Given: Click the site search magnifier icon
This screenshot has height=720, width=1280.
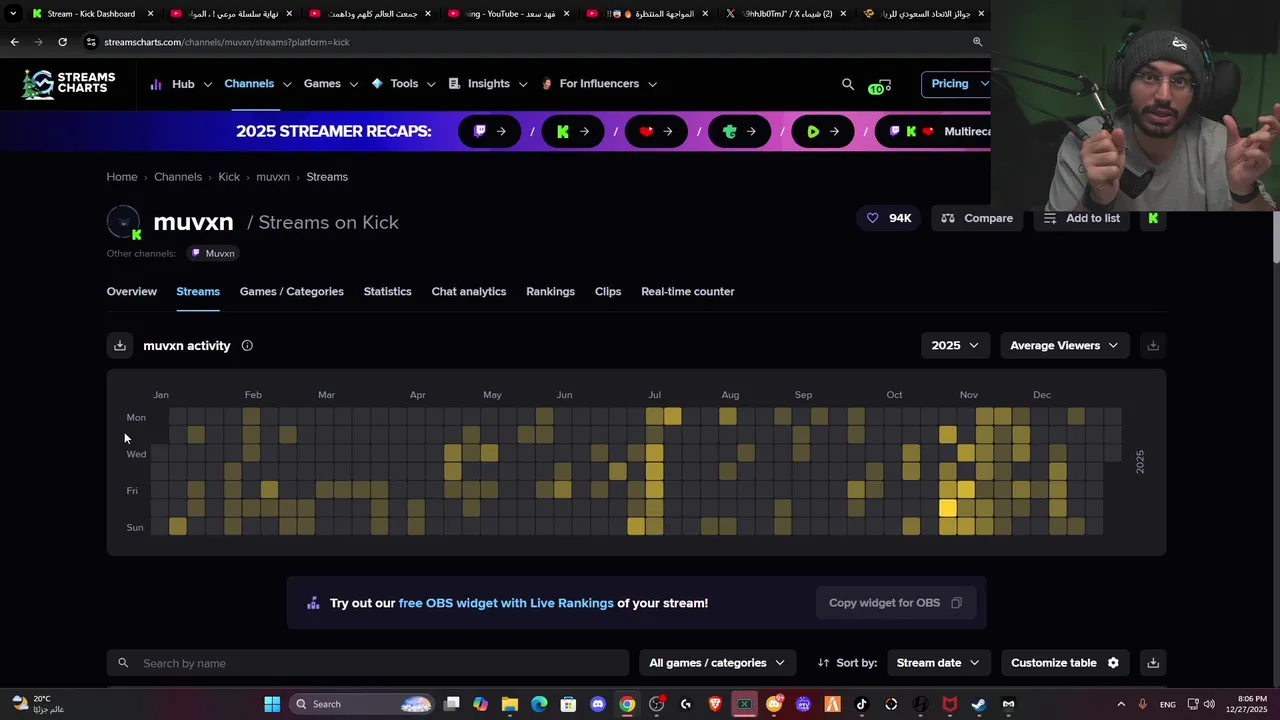Looking at the screenshot, I should [x=848, y=84].
